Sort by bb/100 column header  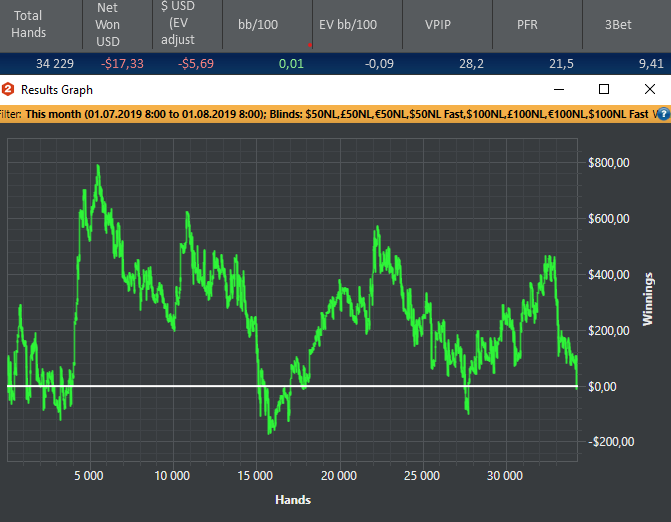click(267, 24)
